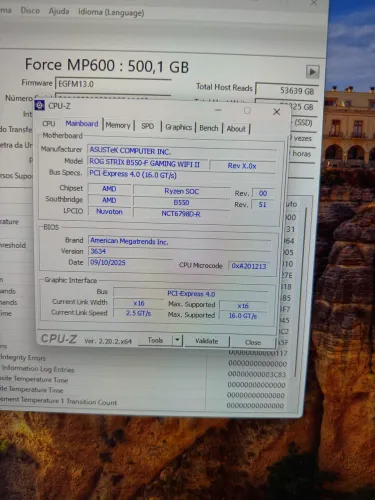The image size is (375, 500).
Task: Click the NCT6798D-R field
Action: click(181, 213)
